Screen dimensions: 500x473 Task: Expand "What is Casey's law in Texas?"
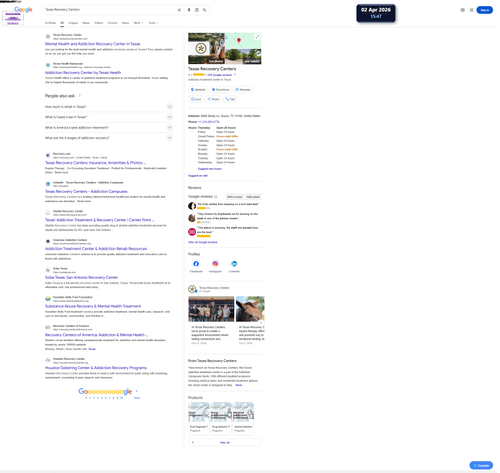point(109,117)
